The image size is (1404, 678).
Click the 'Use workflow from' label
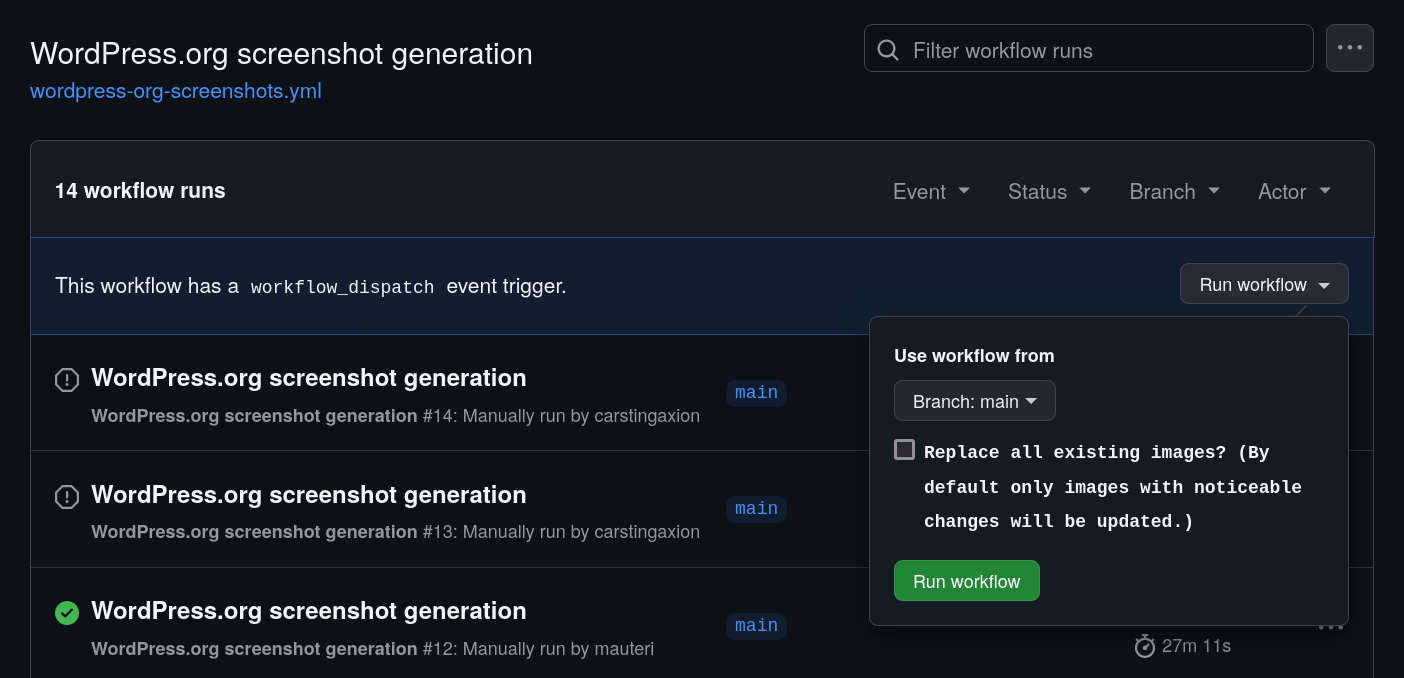point(974,356)
